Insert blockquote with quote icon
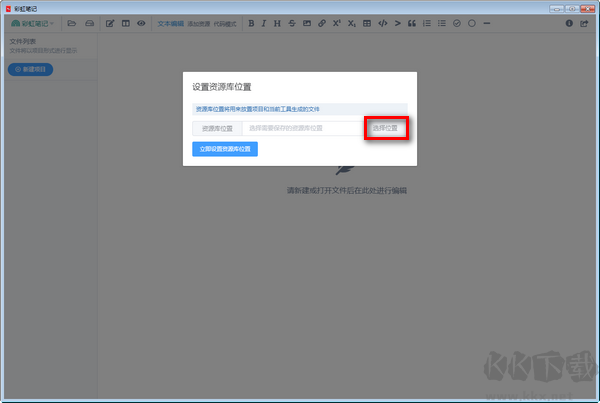600x403 pixels. tap(412, 23)
